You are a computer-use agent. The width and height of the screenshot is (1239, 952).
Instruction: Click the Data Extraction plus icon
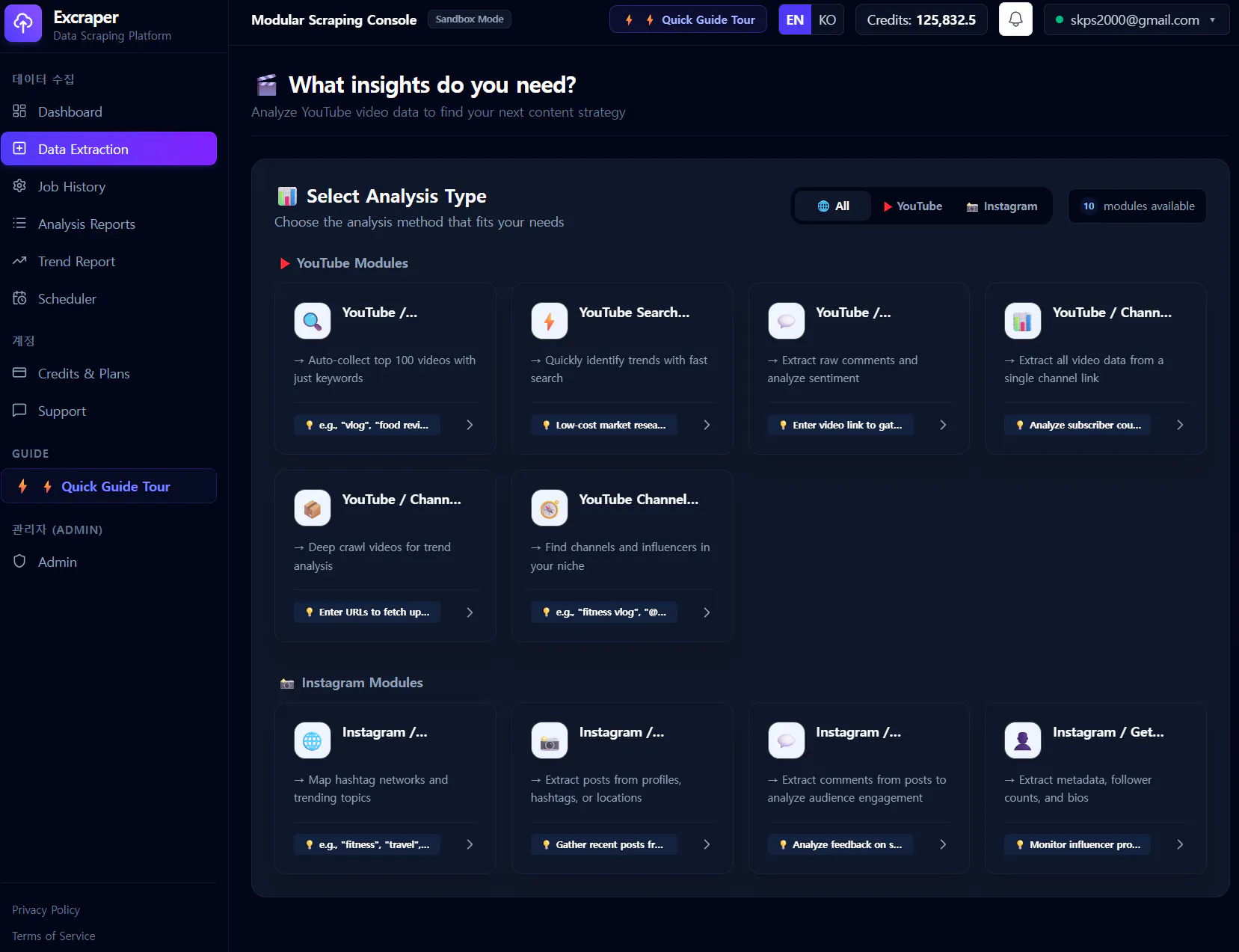coord(19,148)
